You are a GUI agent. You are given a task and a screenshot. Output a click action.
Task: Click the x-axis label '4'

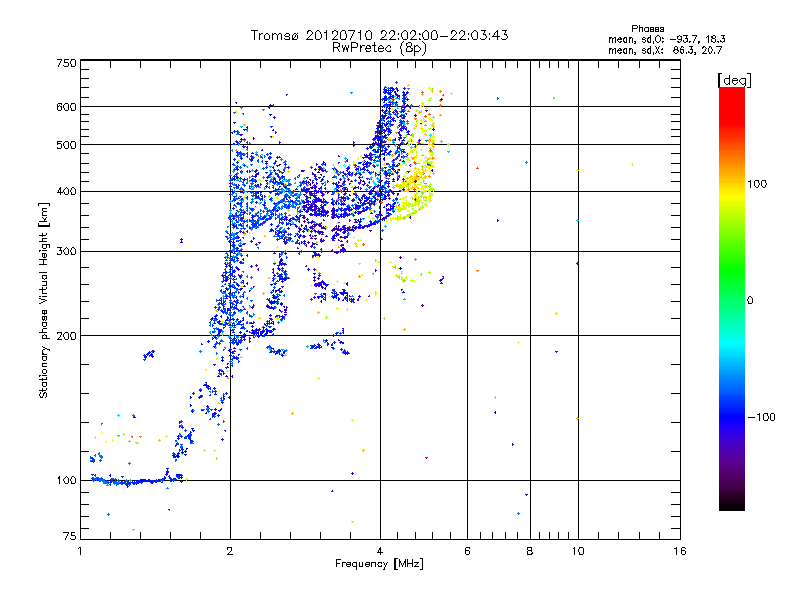coord(380,551)
